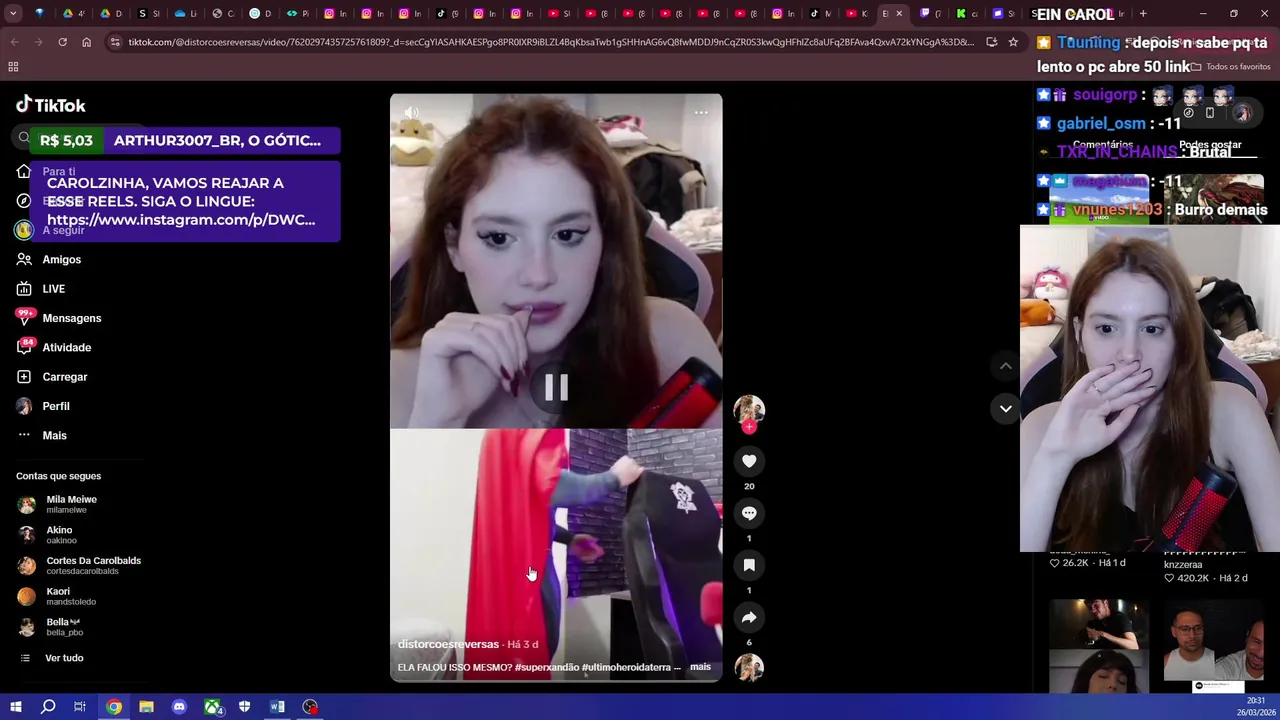Open the creator's profile avatar beside the video

point(749,409)
